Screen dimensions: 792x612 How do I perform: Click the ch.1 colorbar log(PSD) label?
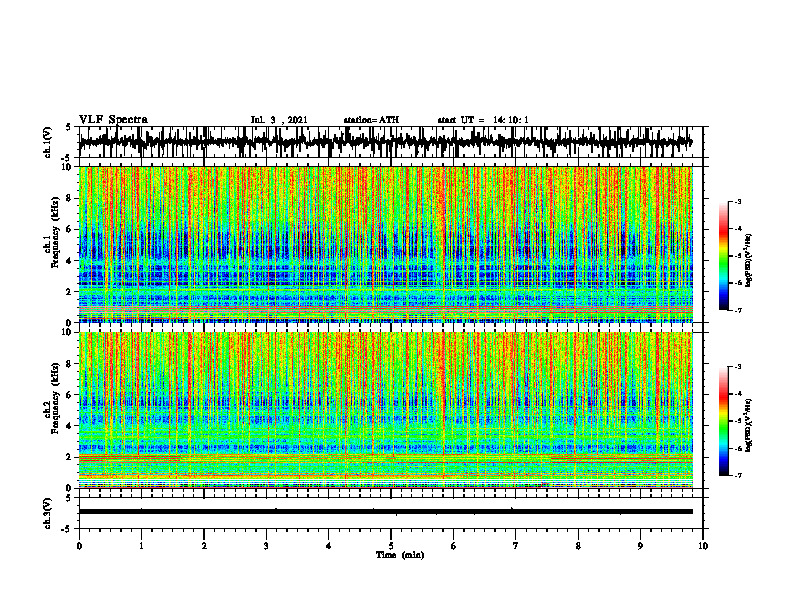tap(750, 260)
